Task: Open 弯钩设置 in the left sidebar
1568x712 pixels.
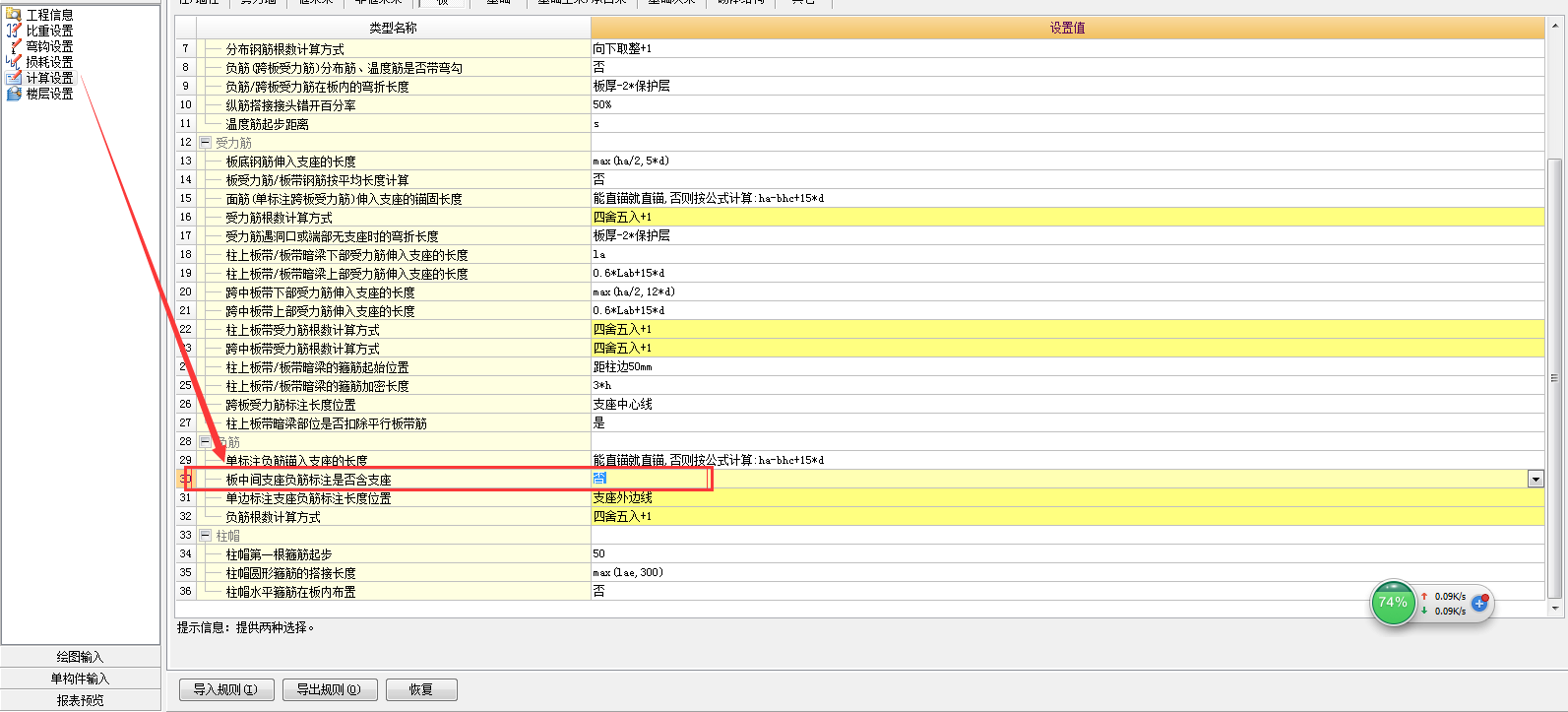Action: click(49, 46)
